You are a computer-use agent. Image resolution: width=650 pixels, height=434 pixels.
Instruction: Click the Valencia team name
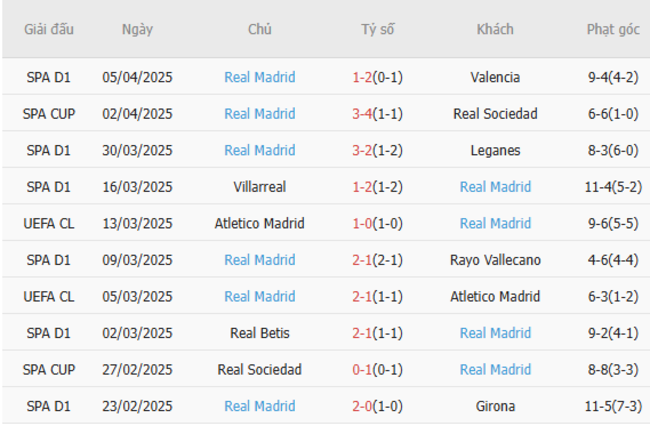coord(495,77)
